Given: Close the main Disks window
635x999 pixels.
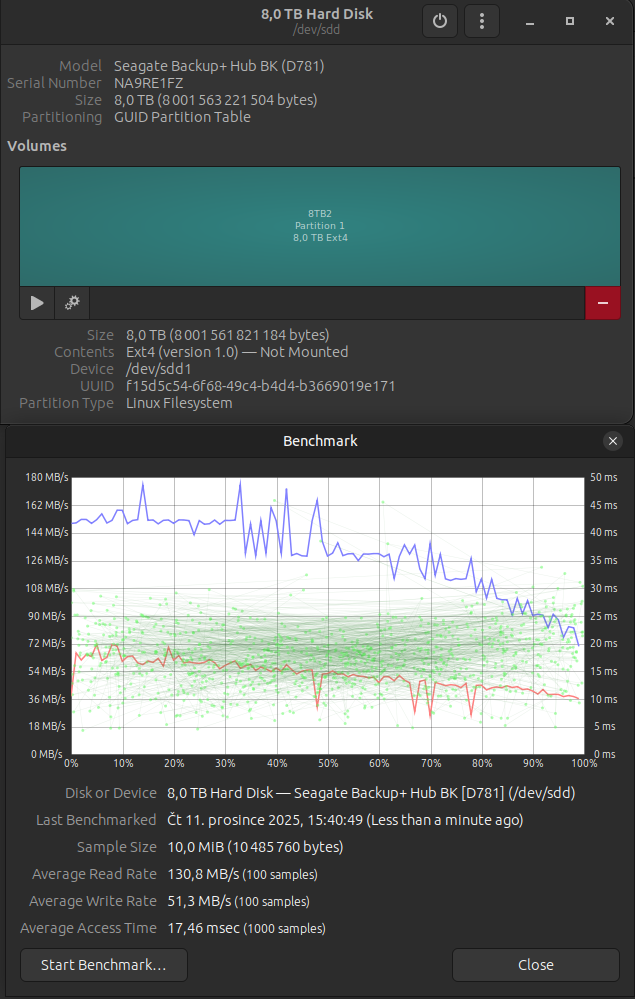Looking at the screenshot, I should pos(609,21).
